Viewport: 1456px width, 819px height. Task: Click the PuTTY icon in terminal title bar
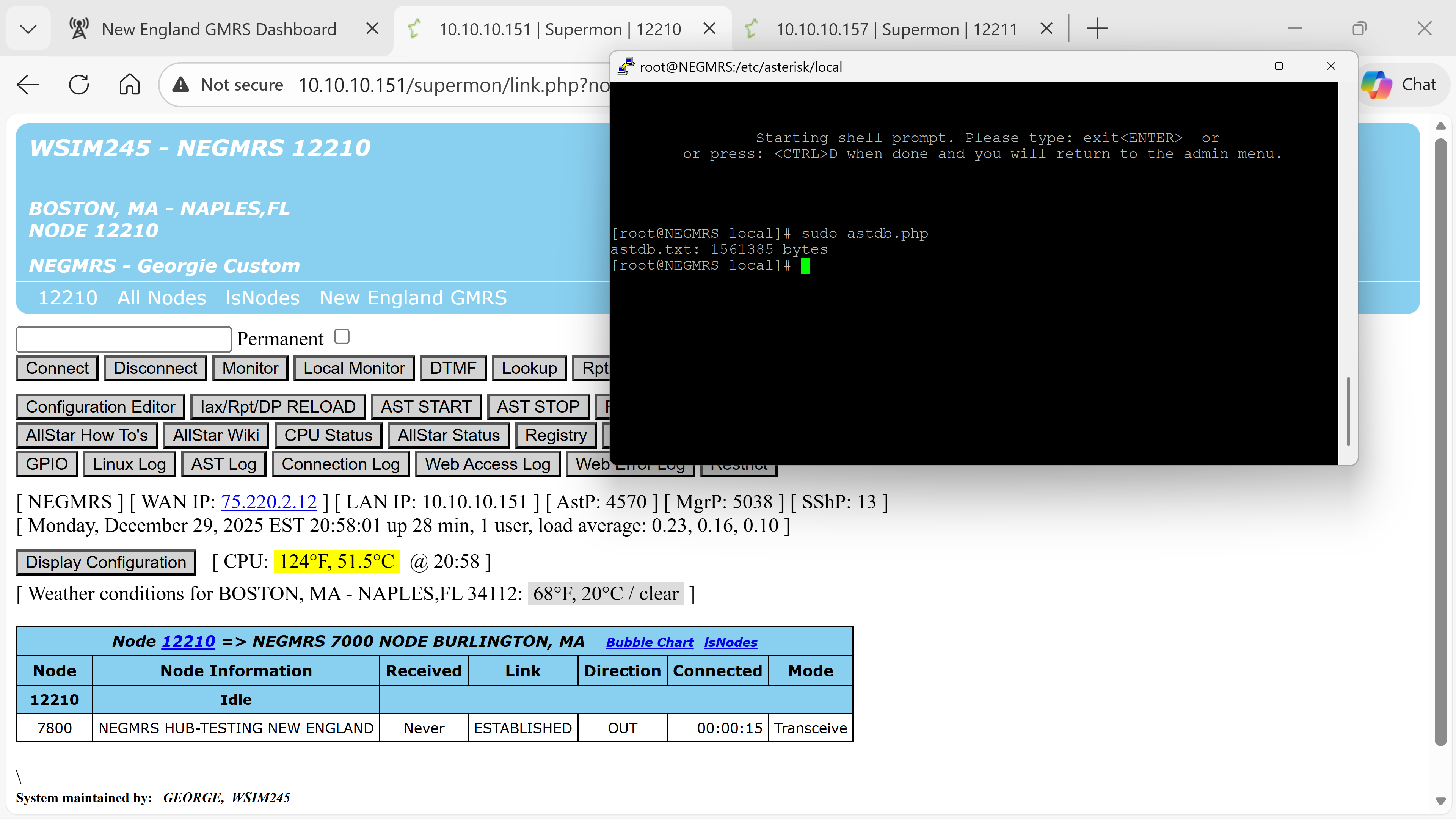tap(625, 66)
